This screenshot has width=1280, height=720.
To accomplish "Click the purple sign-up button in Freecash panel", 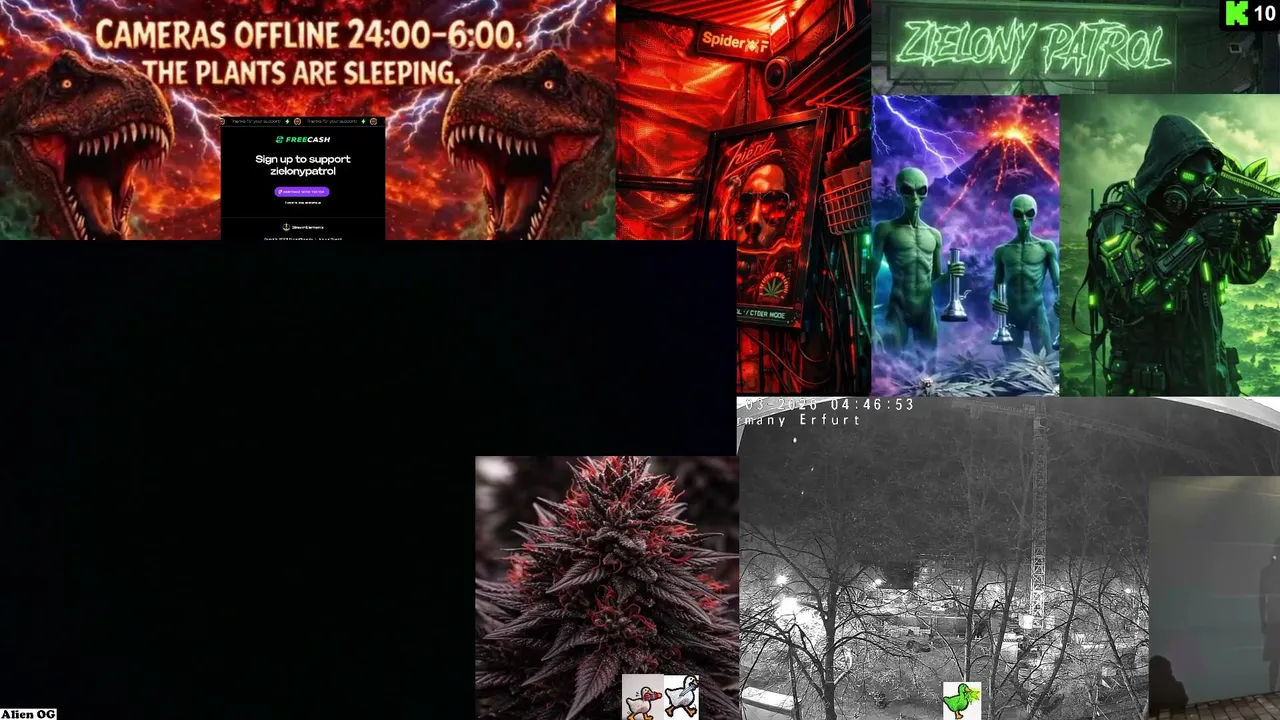I will pos(302,191).
